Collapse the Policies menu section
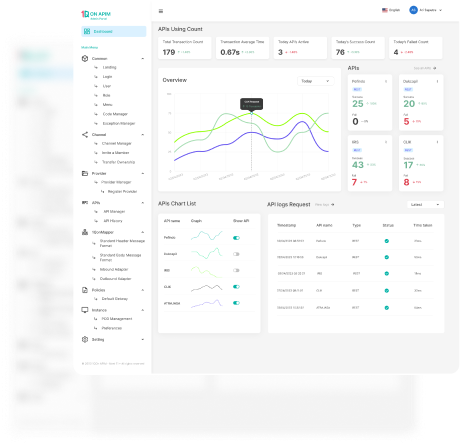 click(143, 290)
